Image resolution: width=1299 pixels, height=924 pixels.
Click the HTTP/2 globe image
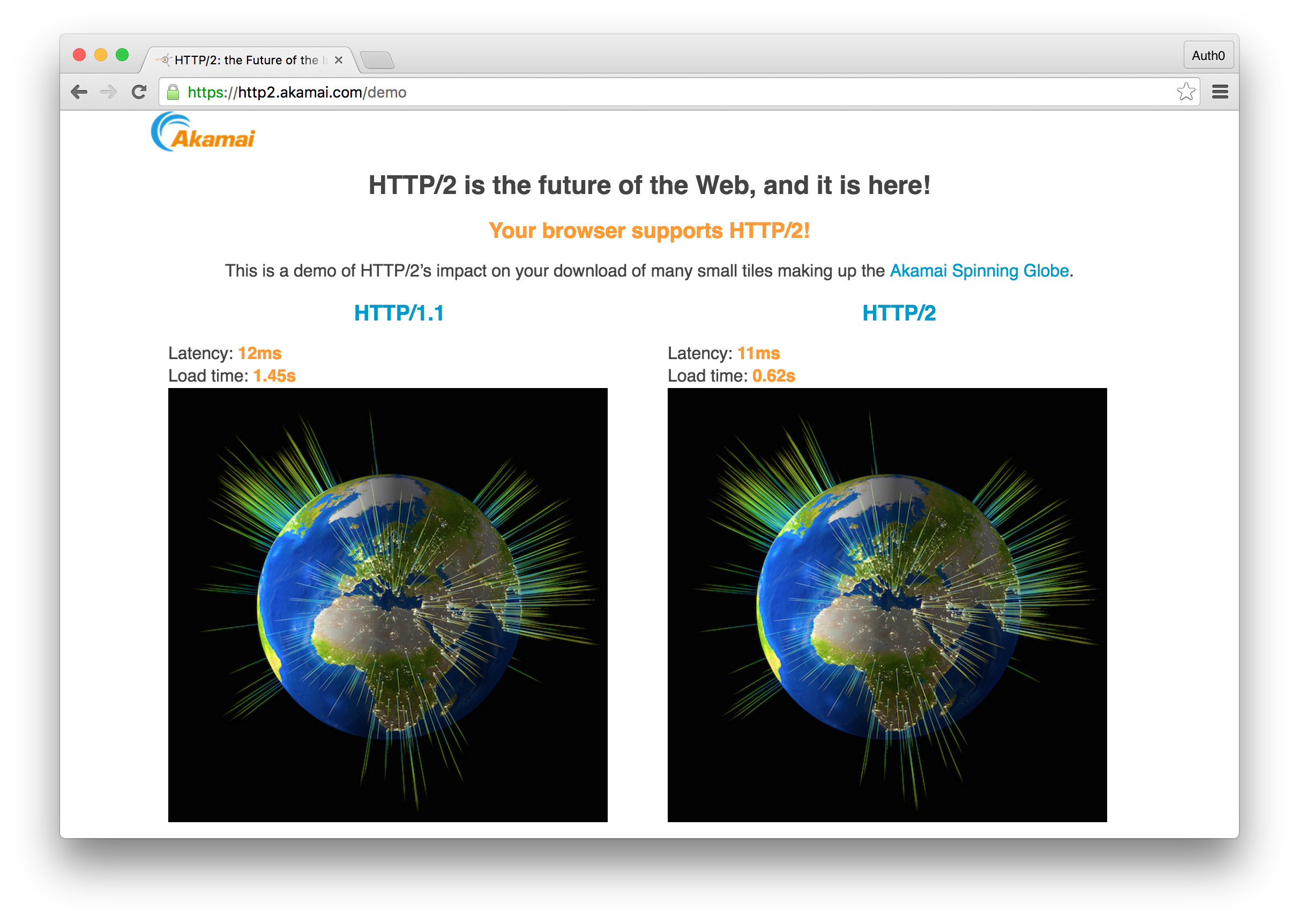(887, 604)
